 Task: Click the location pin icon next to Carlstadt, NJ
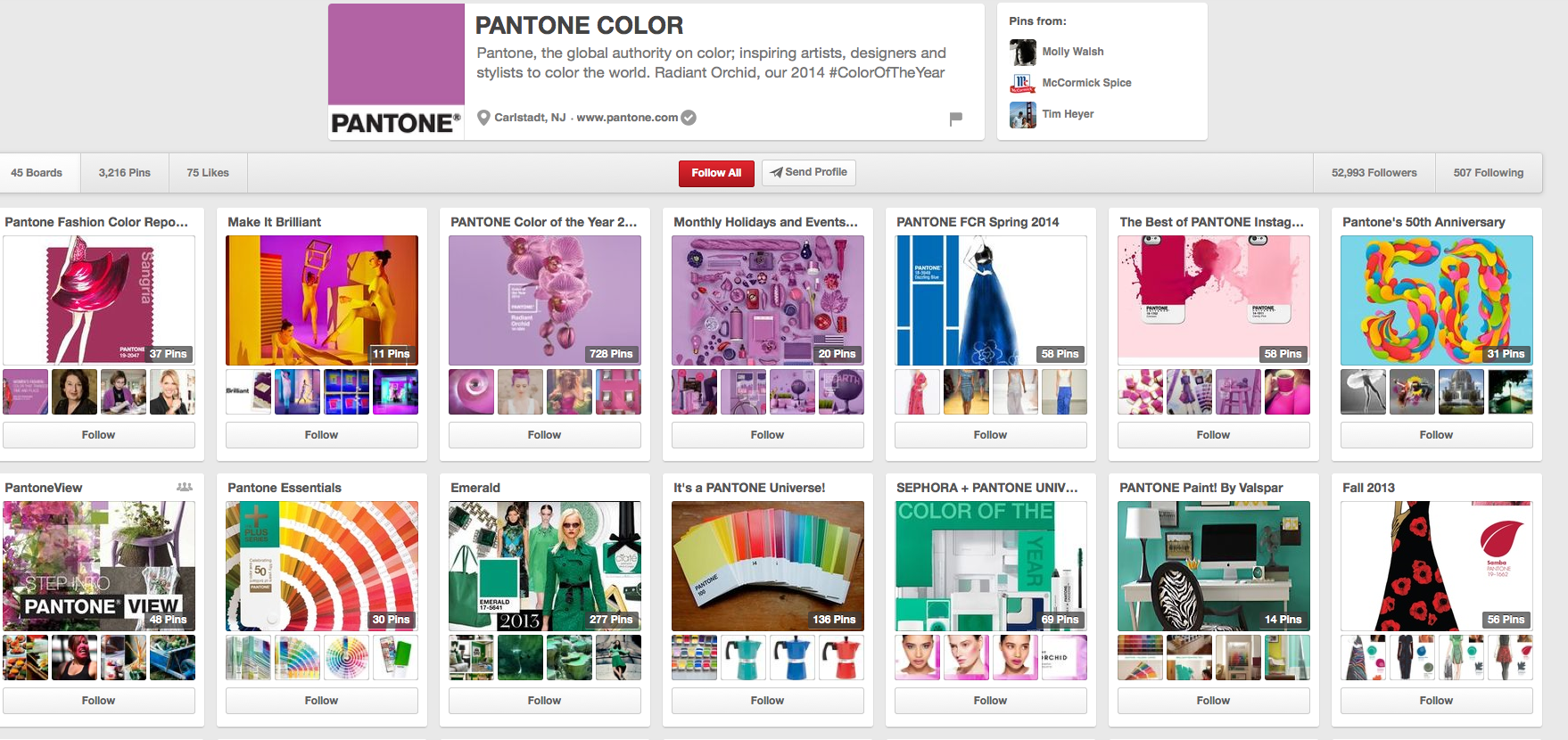[x=483, y=117]
